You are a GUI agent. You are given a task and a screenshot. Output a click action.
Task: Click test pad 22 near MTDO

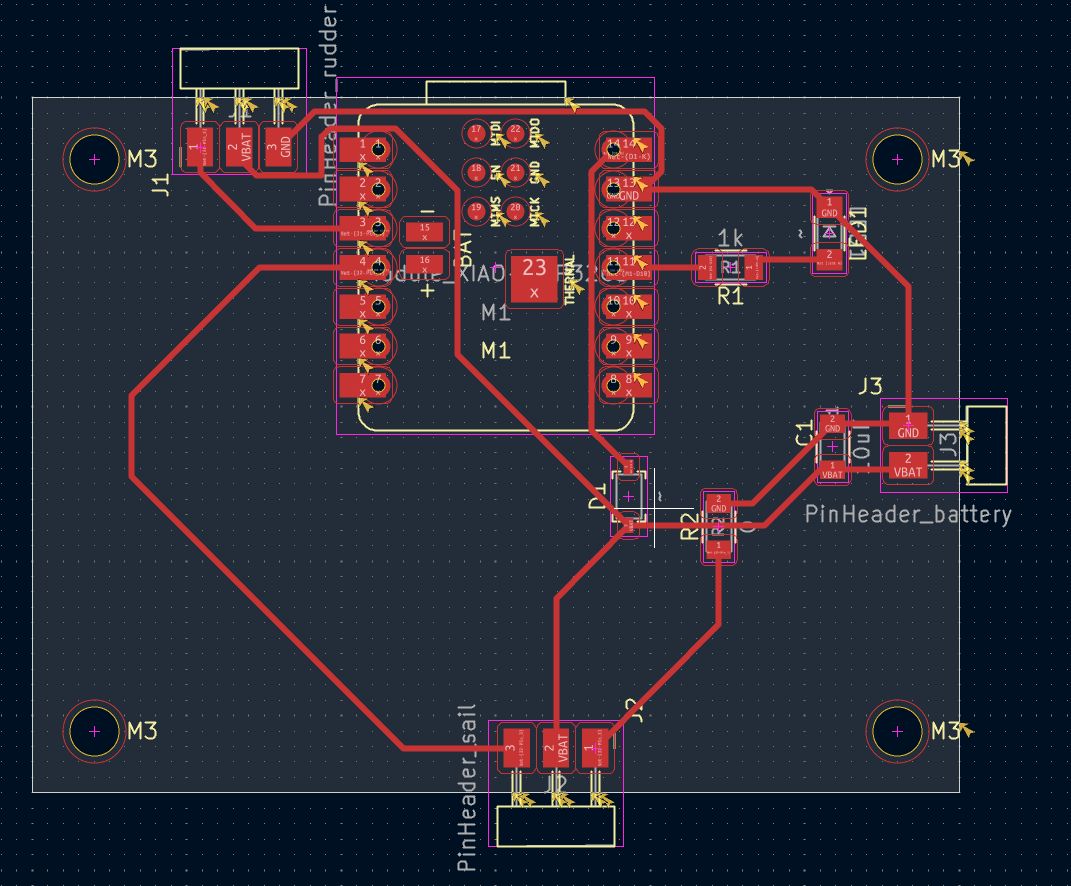pyautogui.click(x=515, y=133)
